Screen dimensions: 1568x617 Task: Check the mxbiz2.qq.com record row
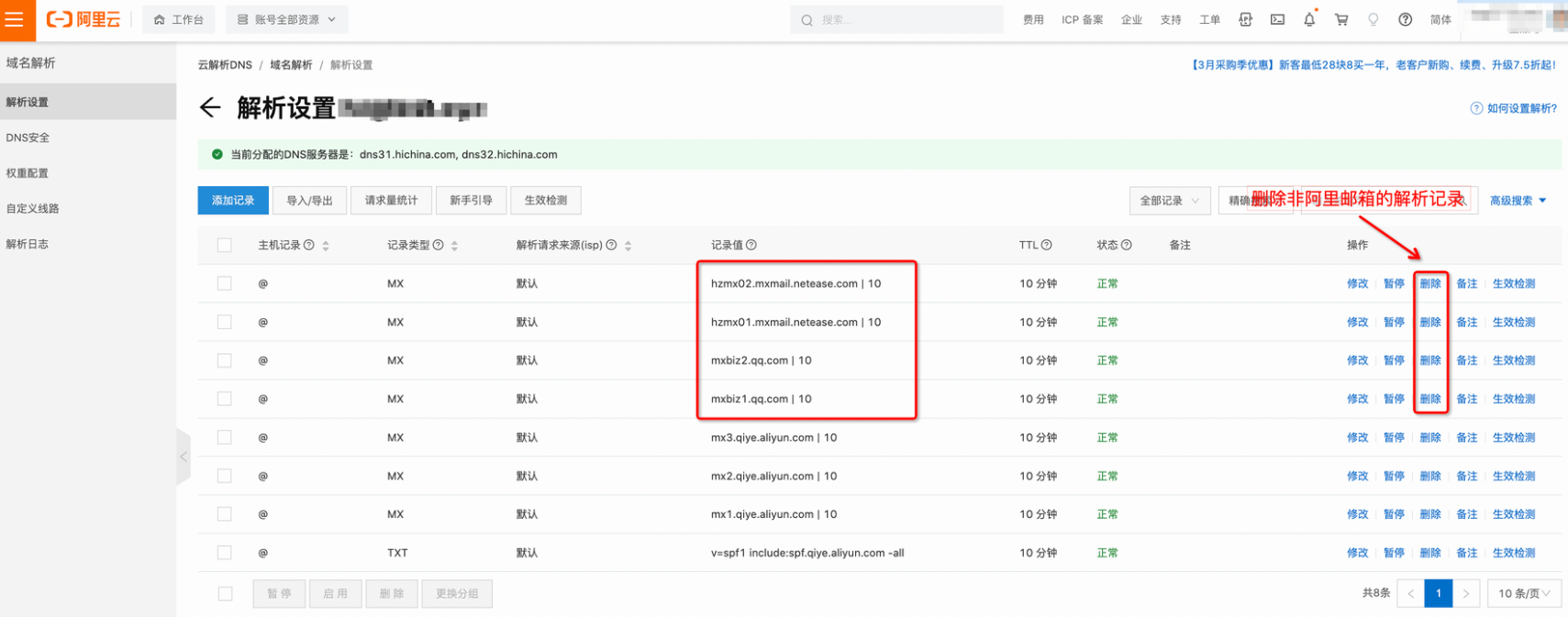[x=225, y=360]
